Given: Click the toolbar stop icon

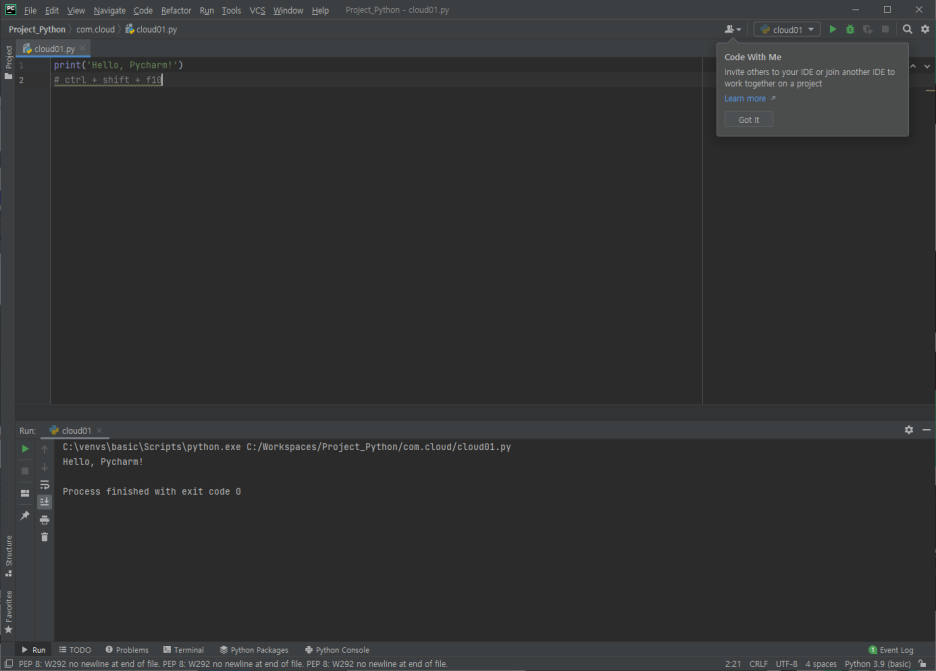Looking at the screenshot, I should (x=885, y=29).
